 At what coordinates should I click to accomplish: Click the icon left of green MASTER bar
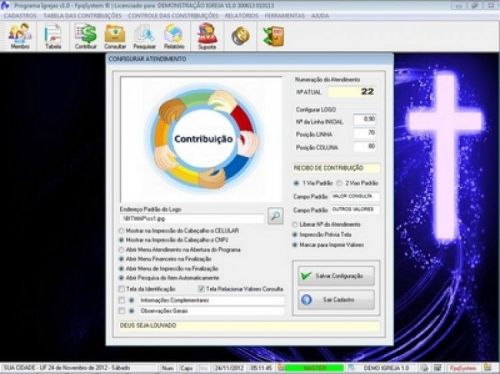pos(281,368)
